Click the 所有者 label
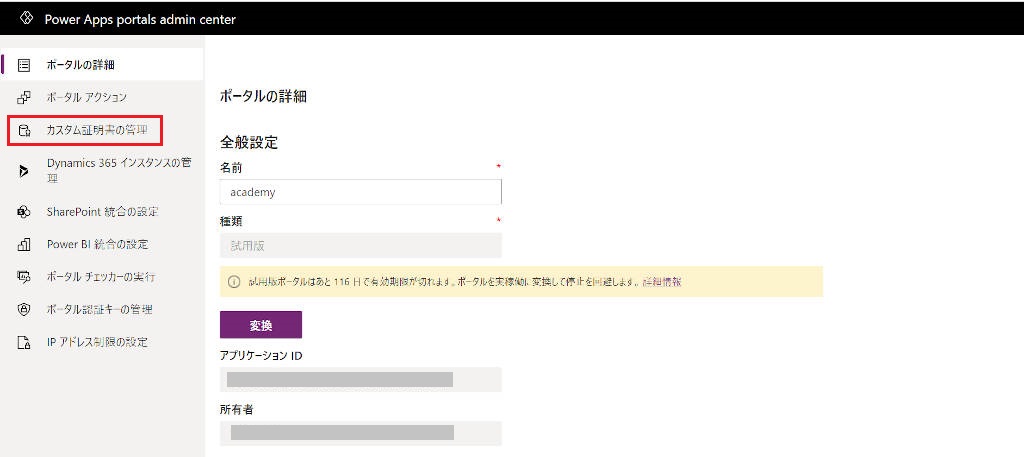Screen dimensions: 1024x457 237,409
